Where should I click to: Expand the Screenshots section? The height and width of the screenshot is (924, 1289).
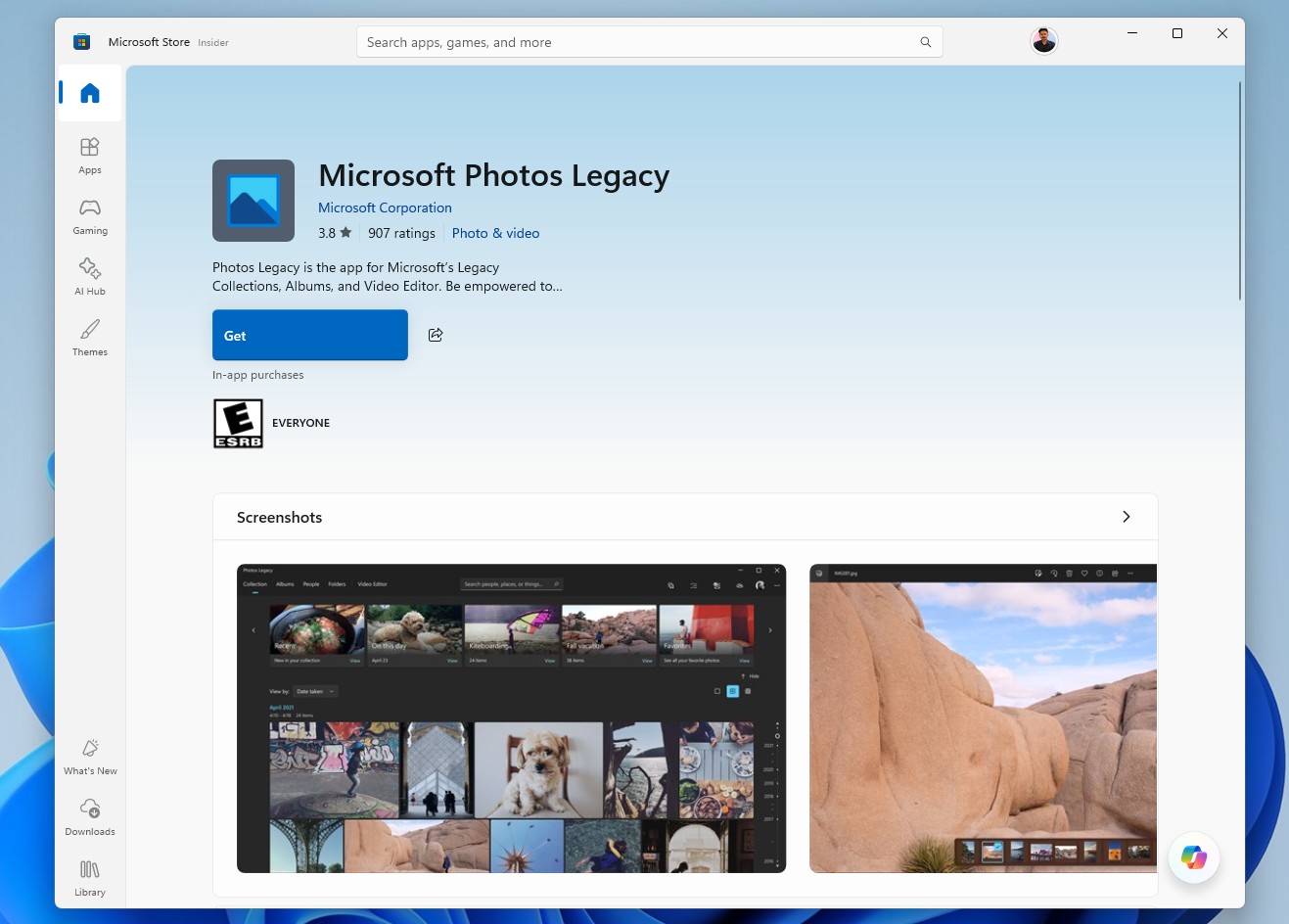1126,516
